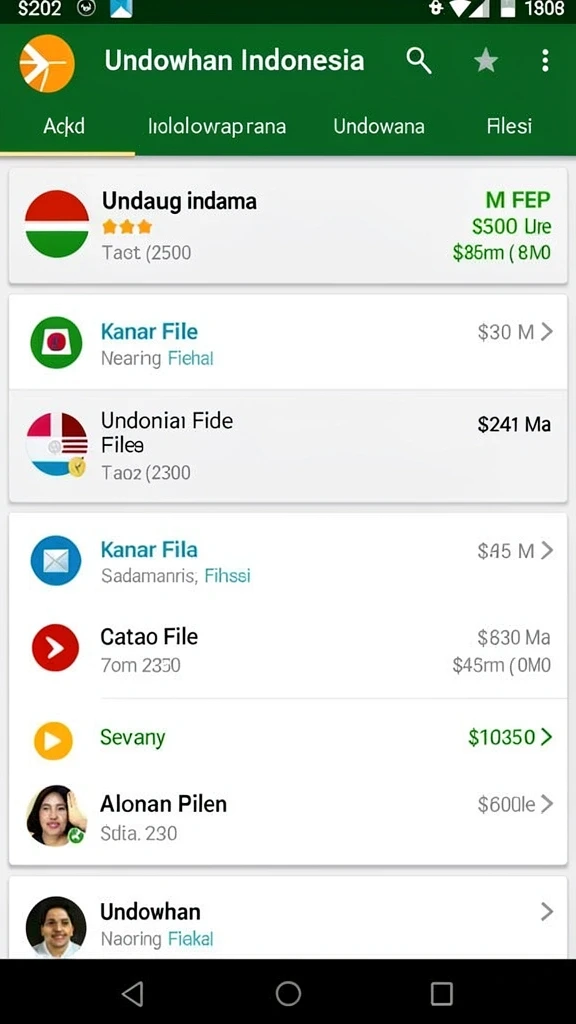Expand Kanar Fila row via $45 M chevron

[547, 551]
